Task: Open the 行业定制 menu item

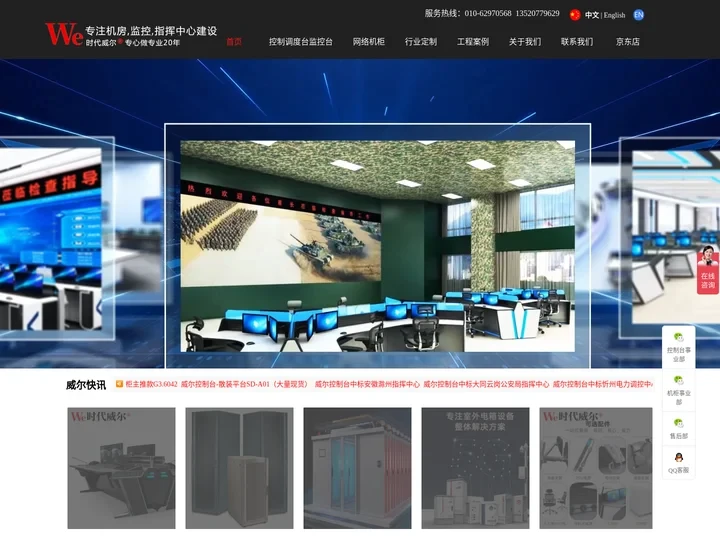Action: pyautogui.click(x=421, y=42)
